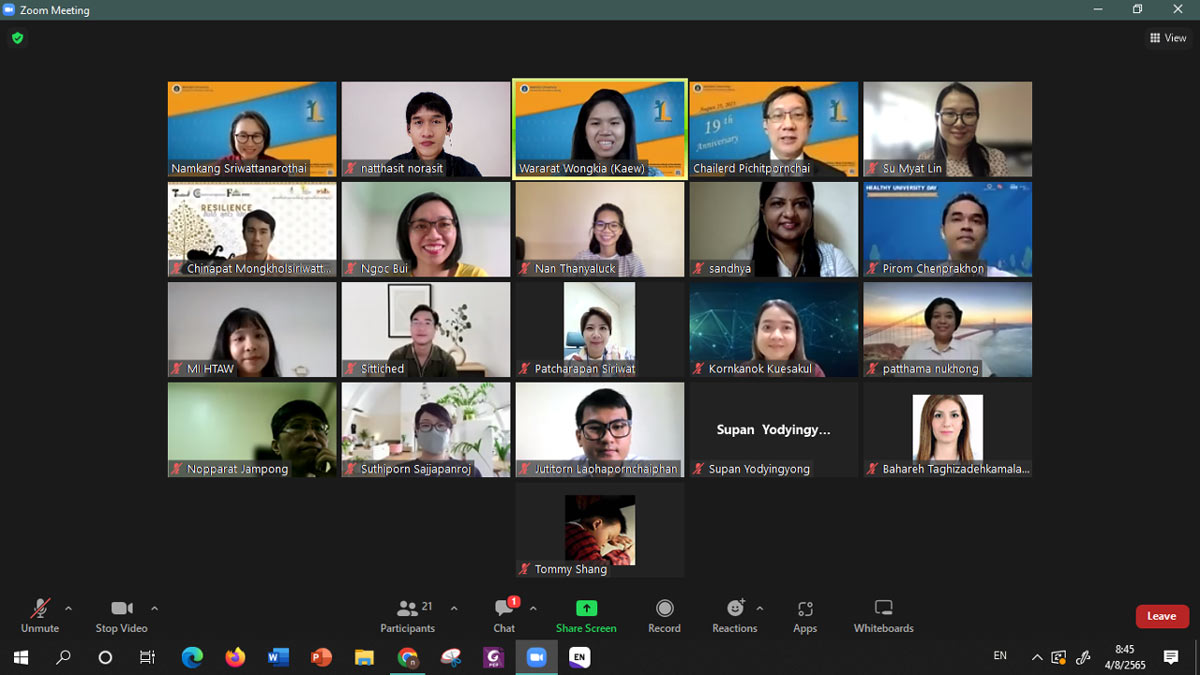Select Chailerd Pichitpornchai's video tile
The image size is (1200, 675).
(x=774, y=130)
